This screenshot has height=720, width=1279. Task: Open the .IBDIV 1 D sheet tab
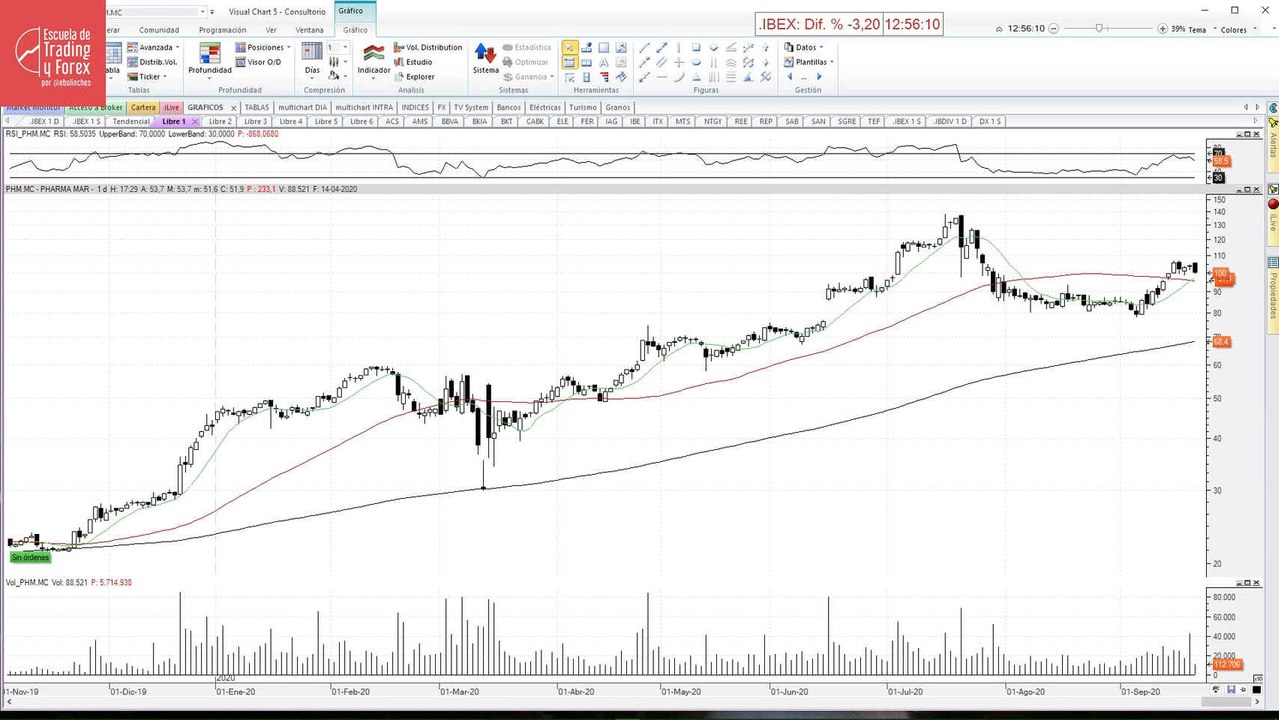click(x=950, y=121)
